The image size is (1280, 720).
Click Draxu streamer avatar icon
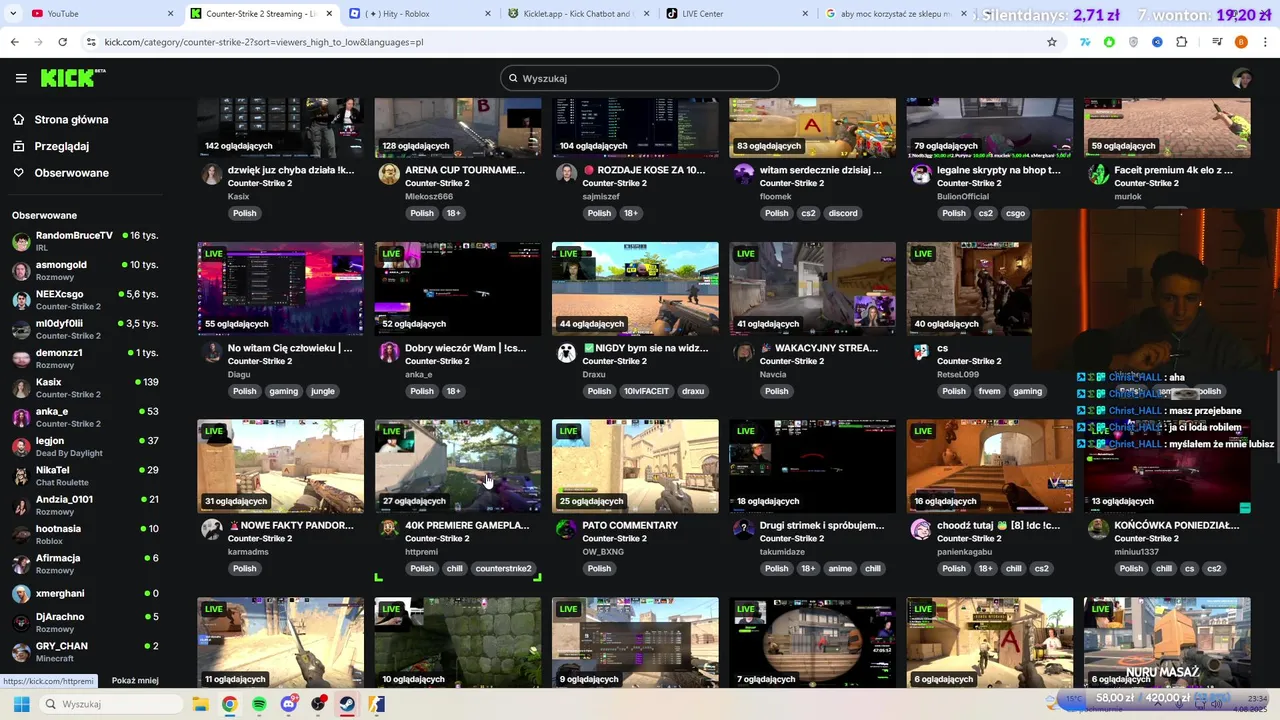(566, 352)
